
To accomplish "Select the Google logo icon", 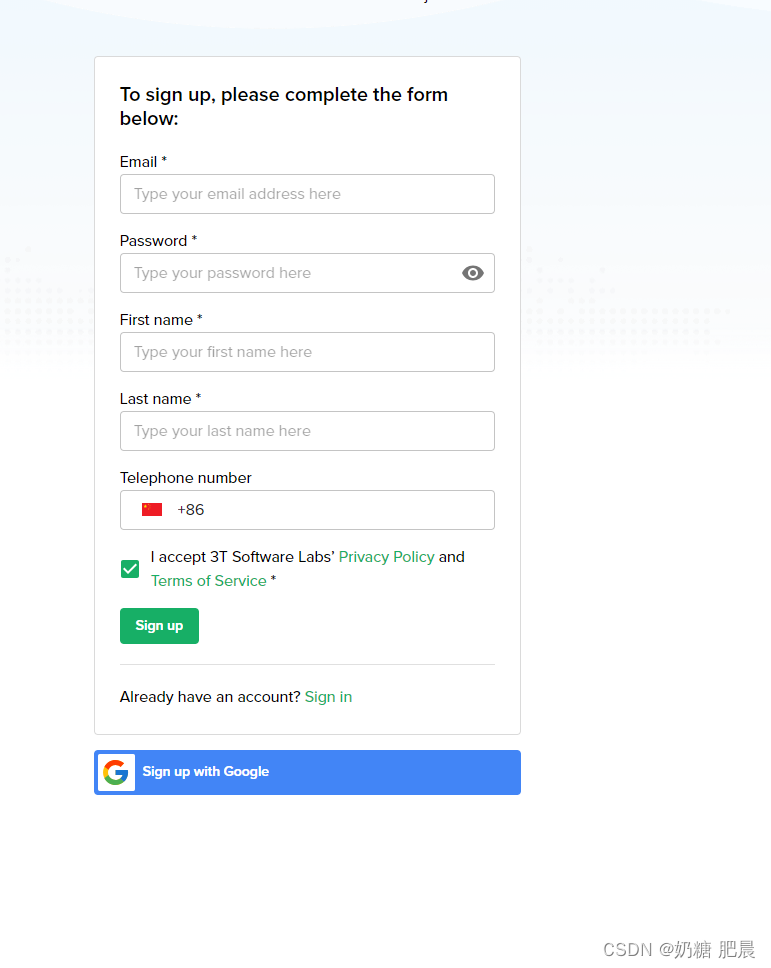I will pyautogui.click(x=116, y=772).
